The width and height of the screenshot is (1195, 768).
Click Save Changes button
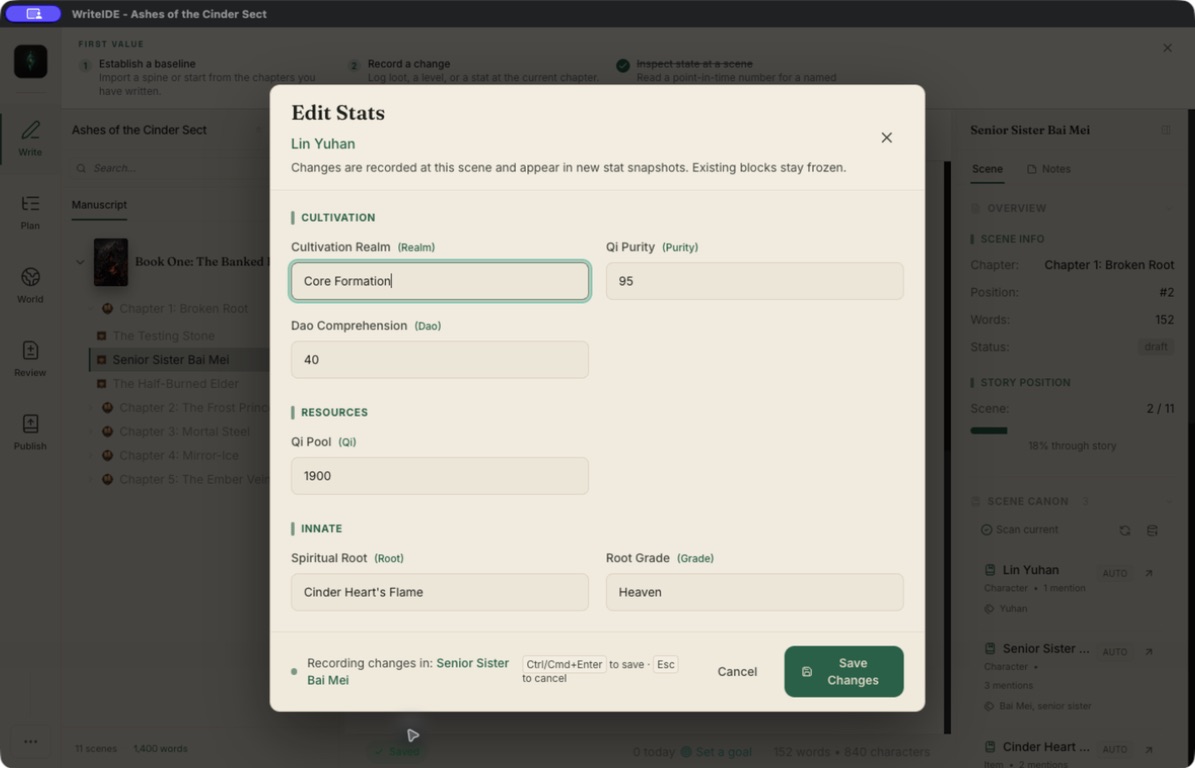point(844,671)
